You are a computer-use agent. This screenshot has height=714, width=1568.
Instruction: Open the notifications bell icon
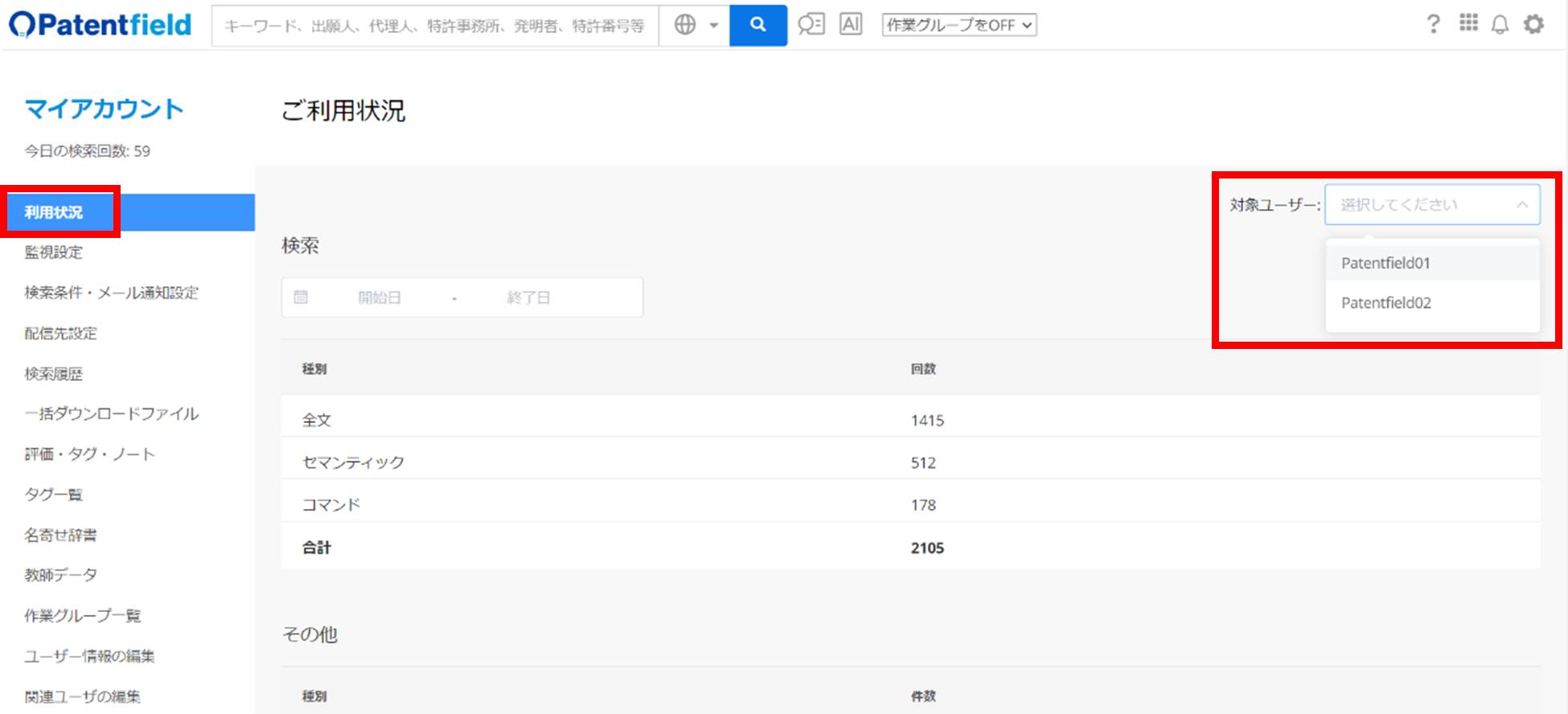click(x=1500, y=25)
